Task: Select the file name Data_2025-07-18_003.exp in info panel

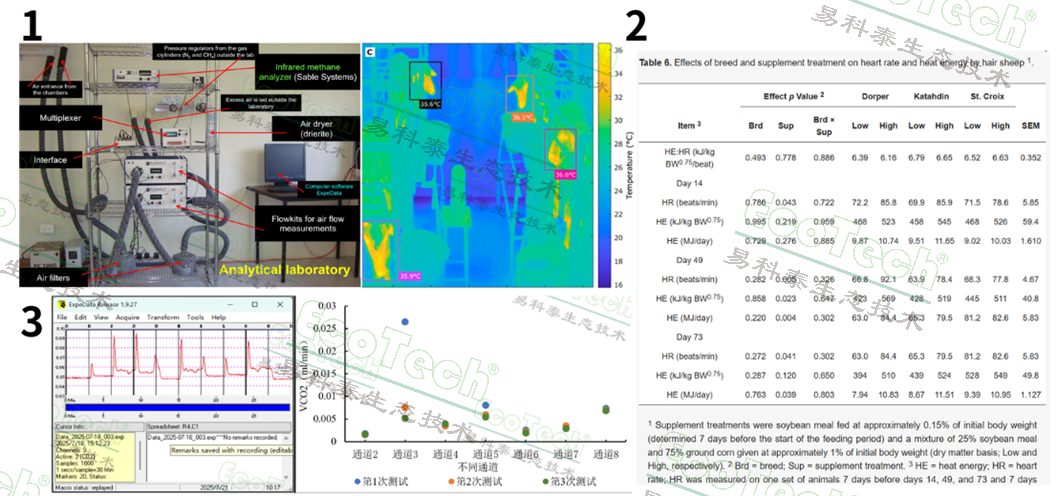Action: click(90, 437)
